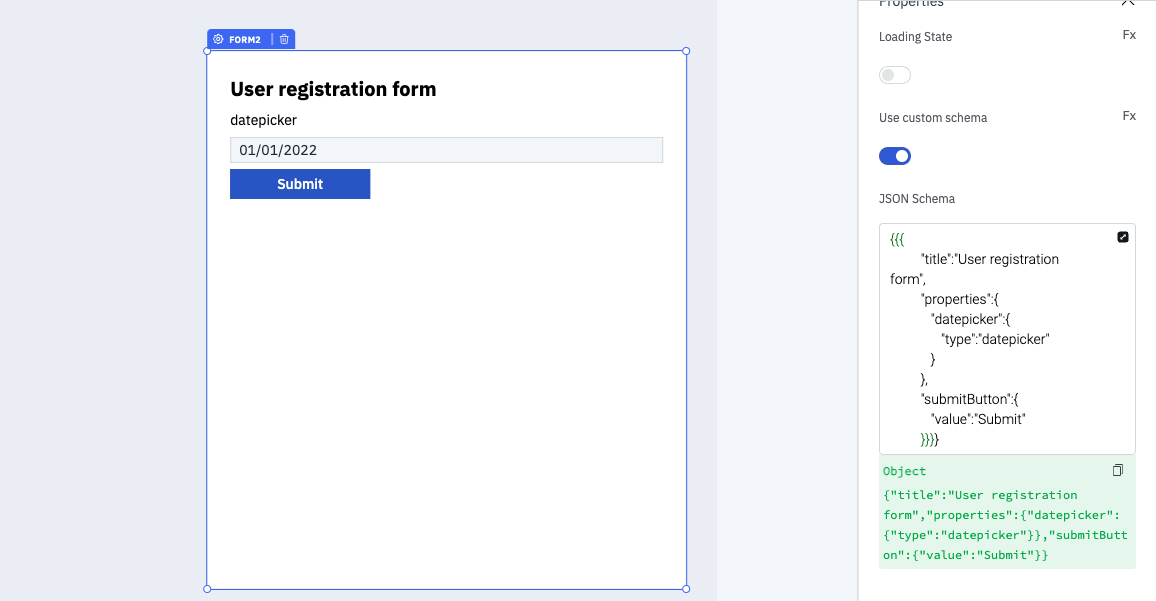The image size is (1156, 601).
Task: Expand the JSON Schema code editor
Action: click(x=1123, y=237)
